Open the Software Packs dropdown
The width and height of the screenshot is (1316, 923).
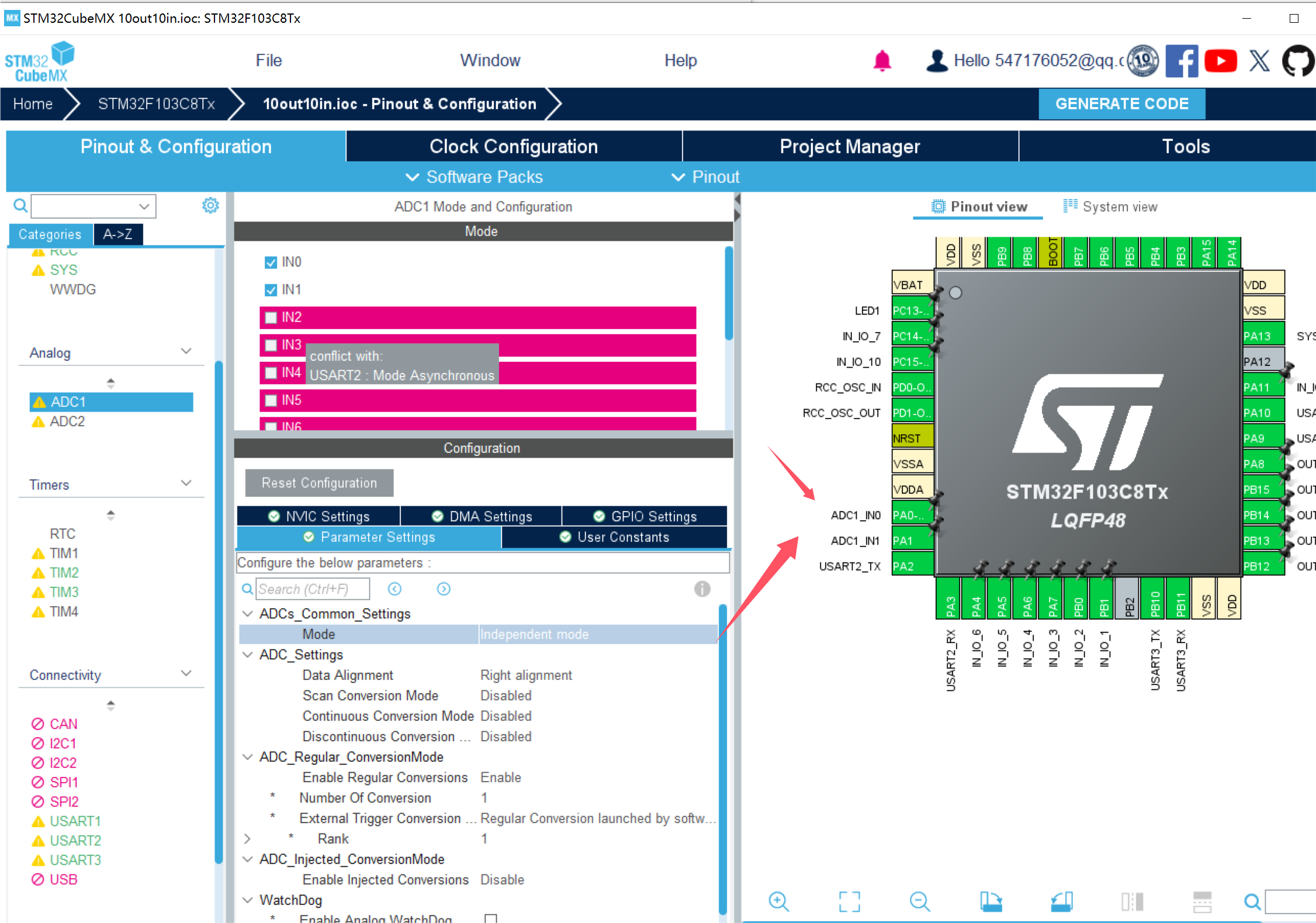click(x=475, y=177)
